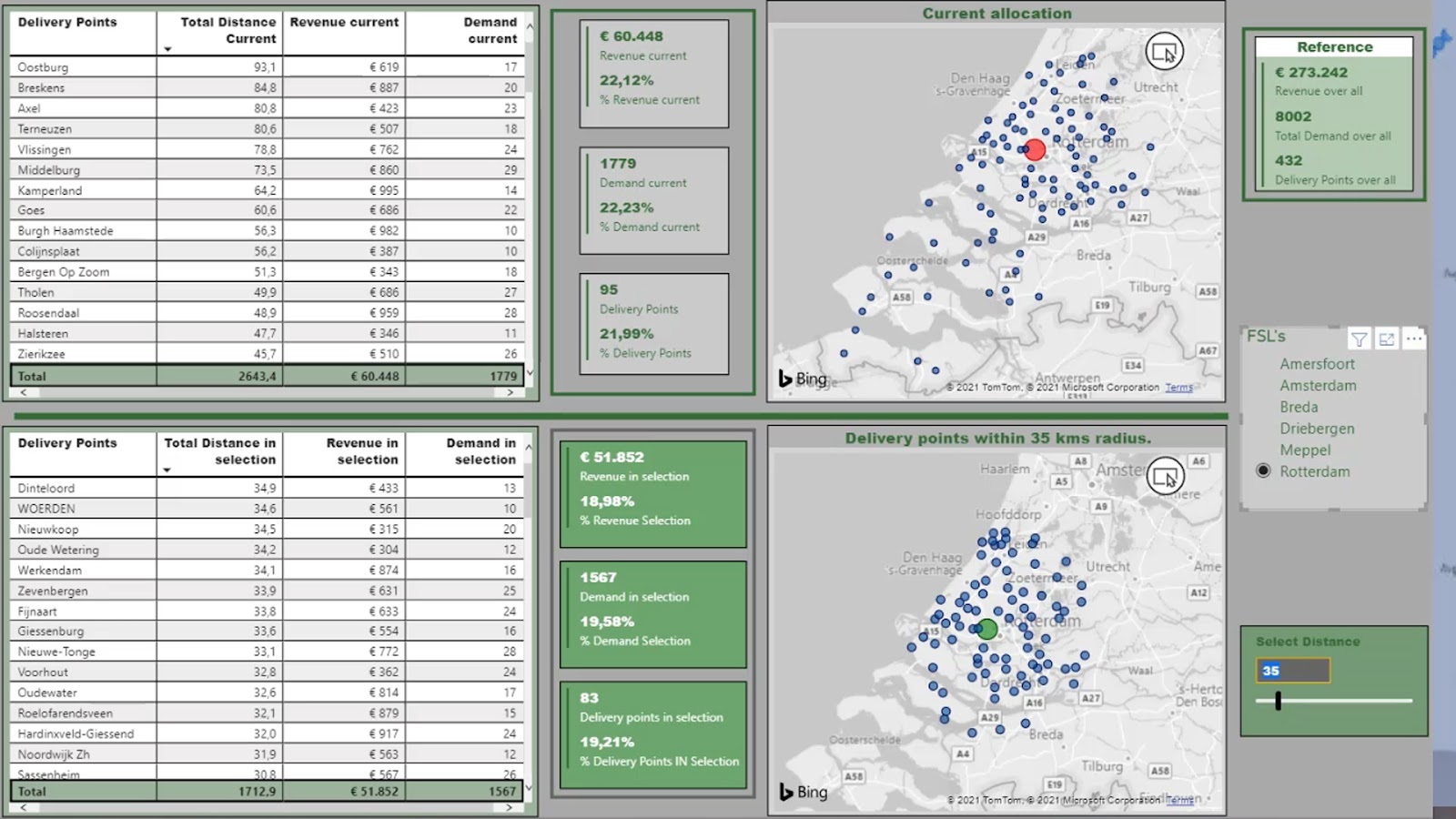The height and width of the screenshot is (819, 1456).
Task: Select Breda in the FSL's slicer
Action: (x=1299, y=408)
